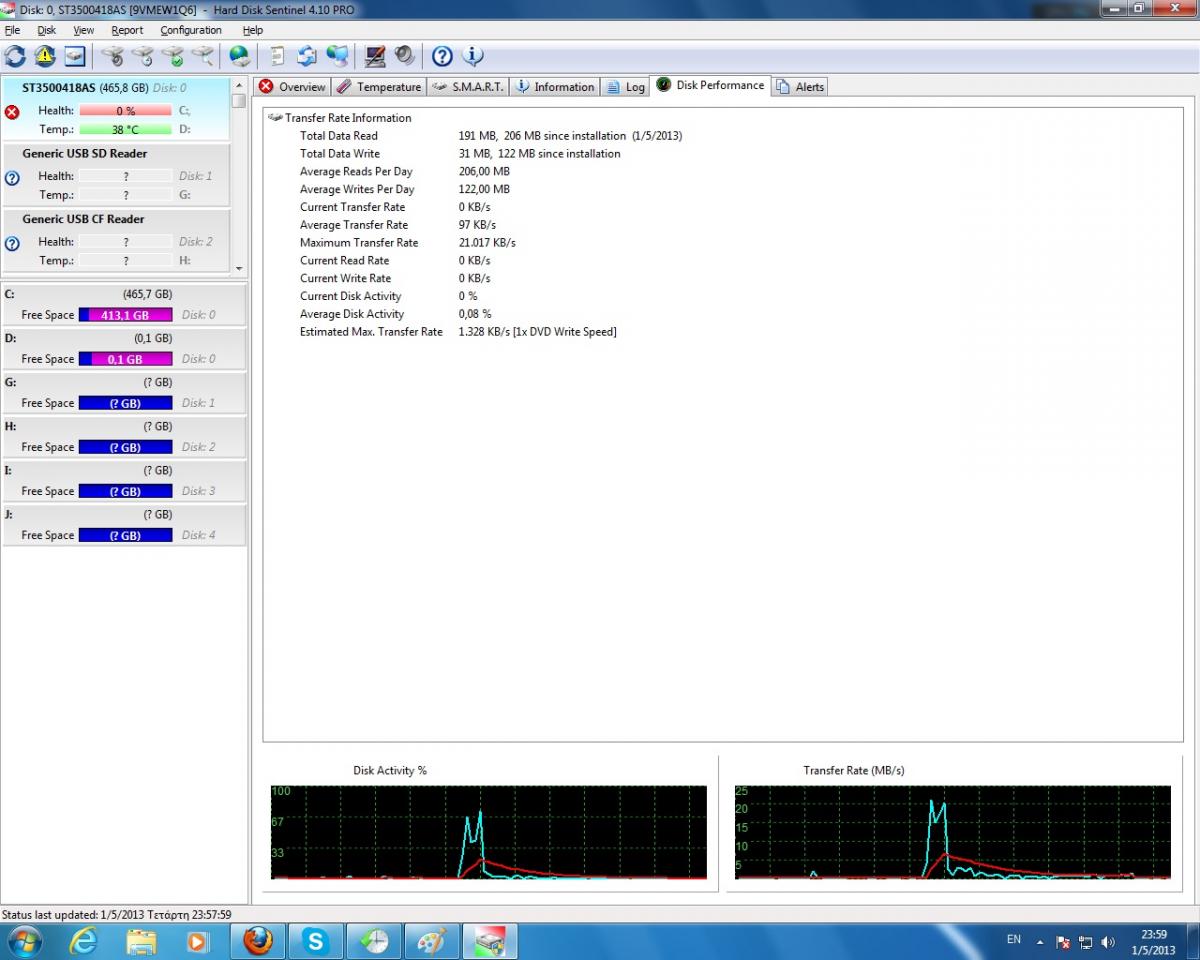Select the Generic USB SD Reader entry
1200x960 pixels.
[116, 175]
